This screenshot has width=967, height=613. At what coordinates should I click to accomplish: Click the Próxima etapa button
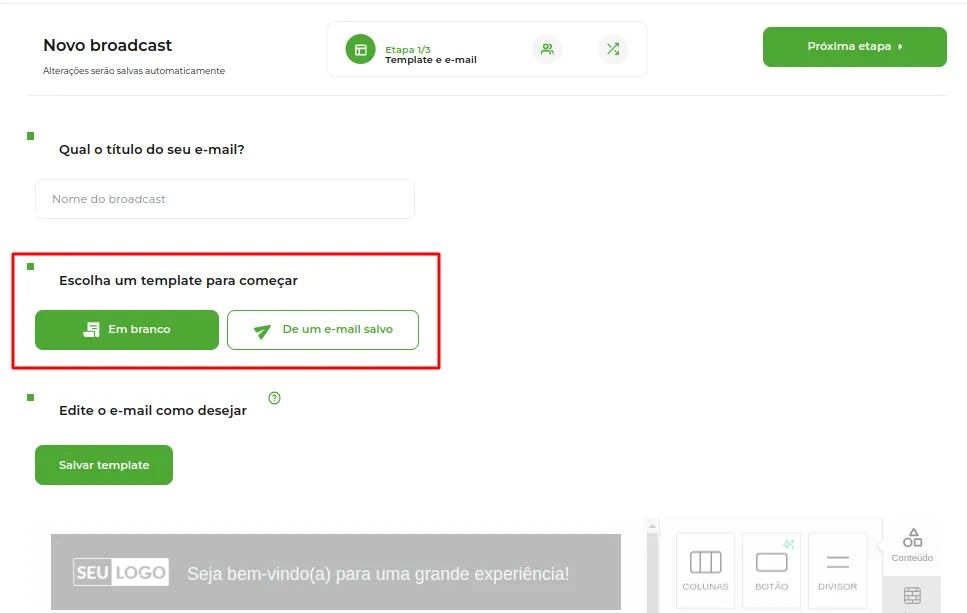(854, 47)
